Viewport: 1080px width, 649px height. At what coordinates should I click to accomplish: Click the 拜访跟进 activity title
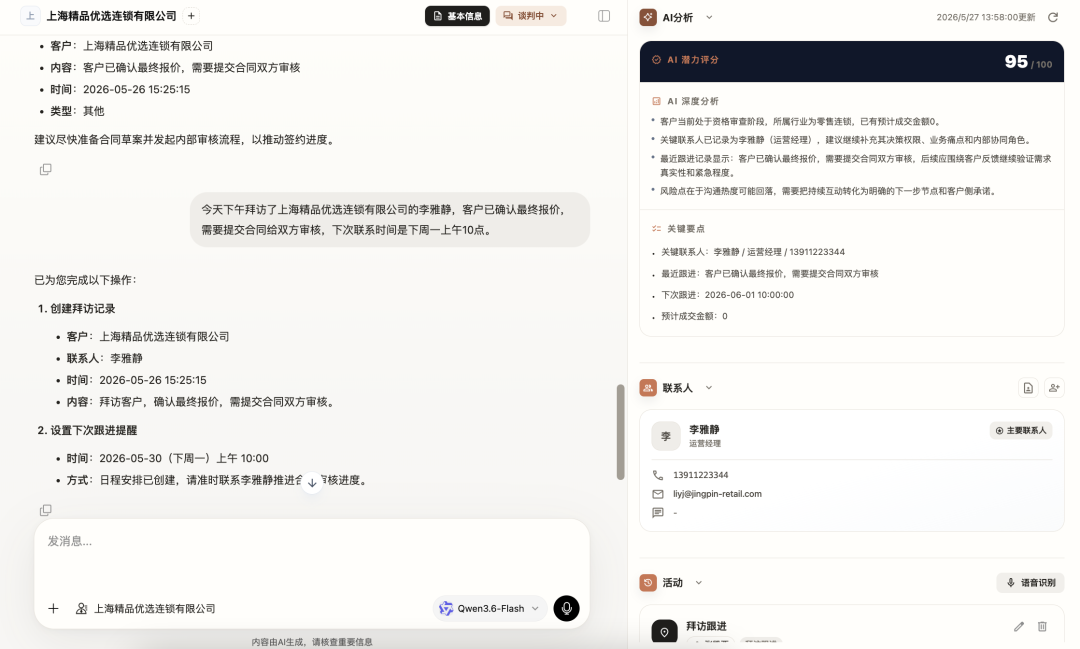[x=706, y=626]
